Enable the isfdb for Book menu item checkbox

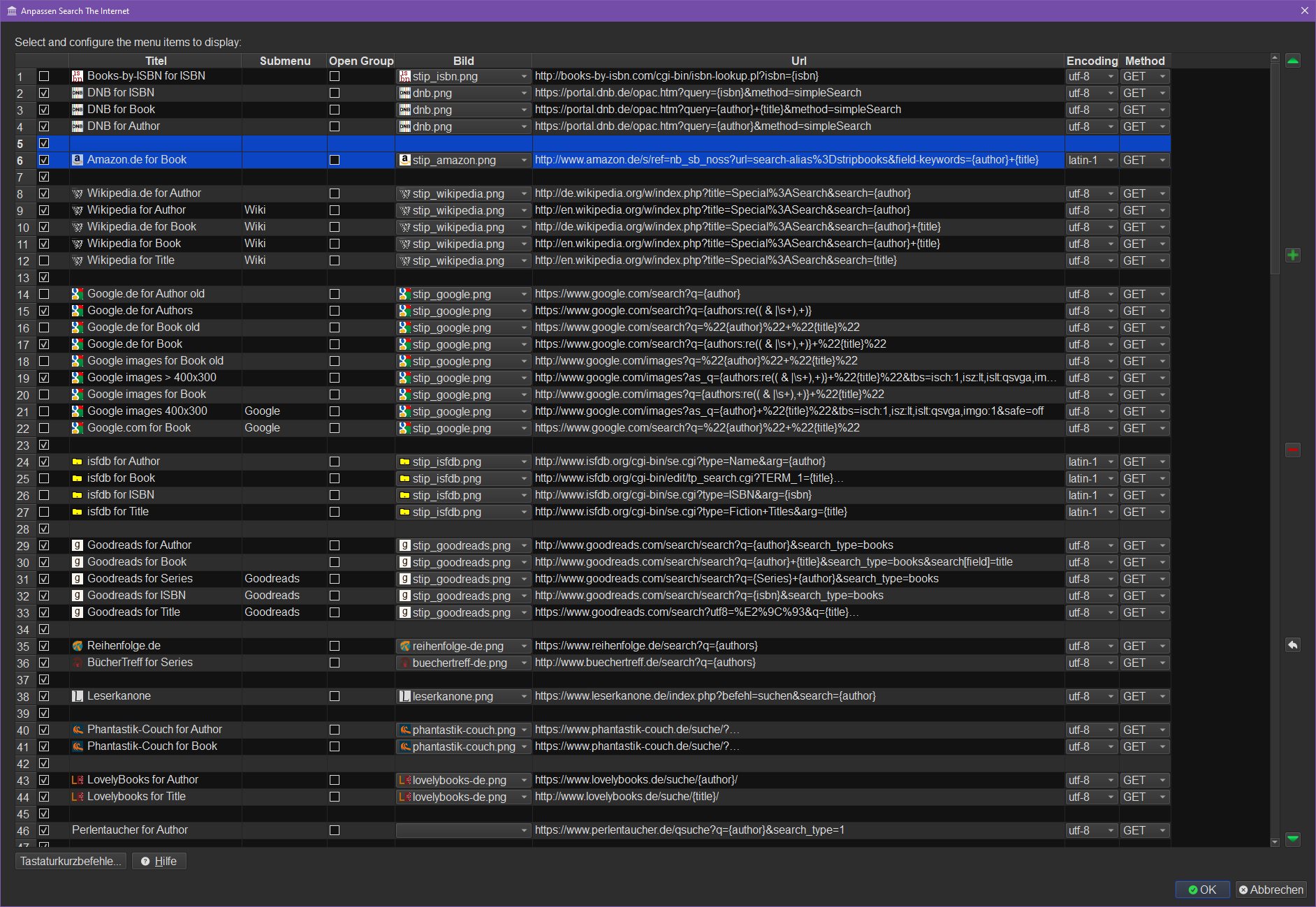tap(44, 478)
